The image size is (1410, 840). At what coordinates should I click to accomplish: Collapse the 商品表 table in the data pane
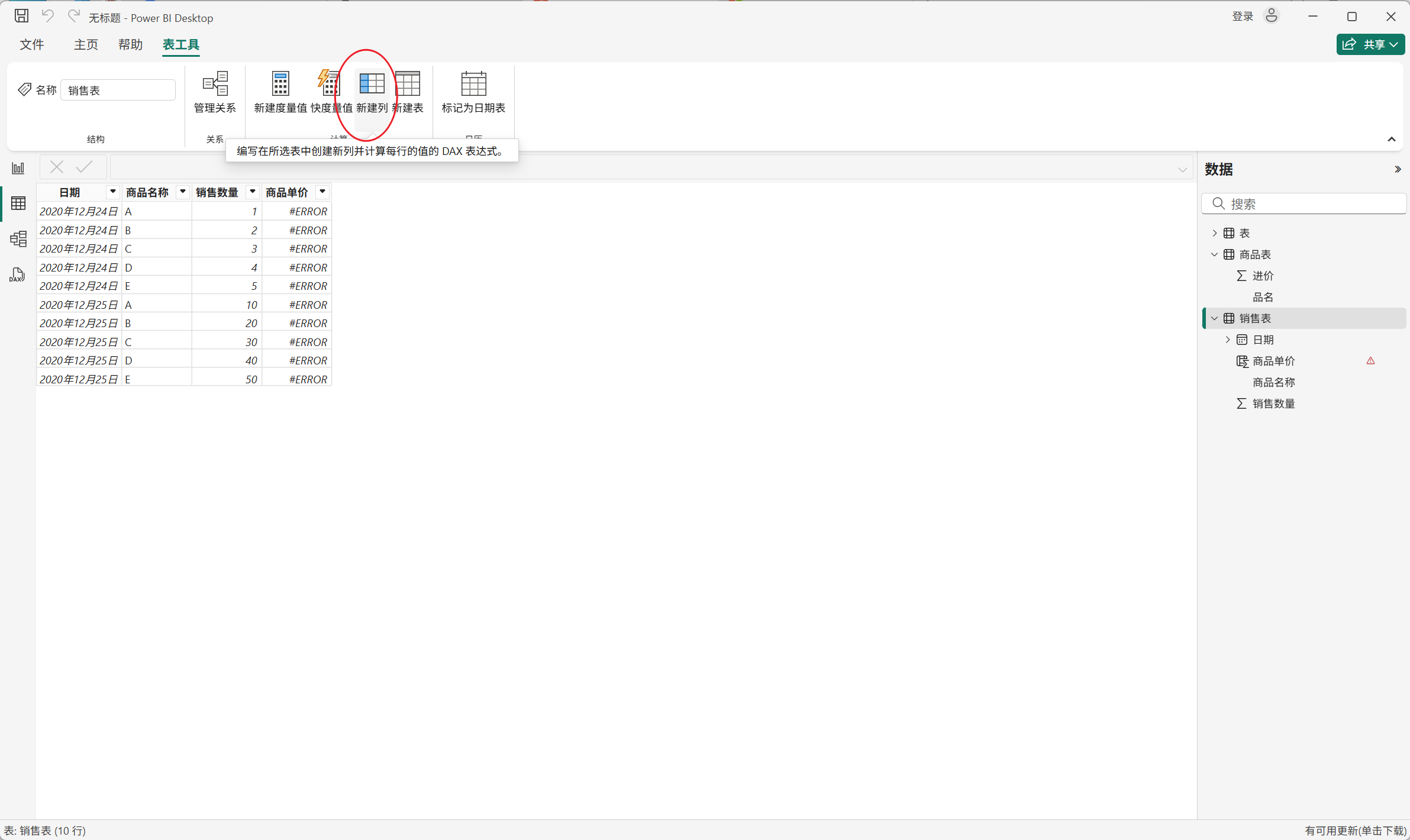pyautogui.click(x=1214, y=254)
